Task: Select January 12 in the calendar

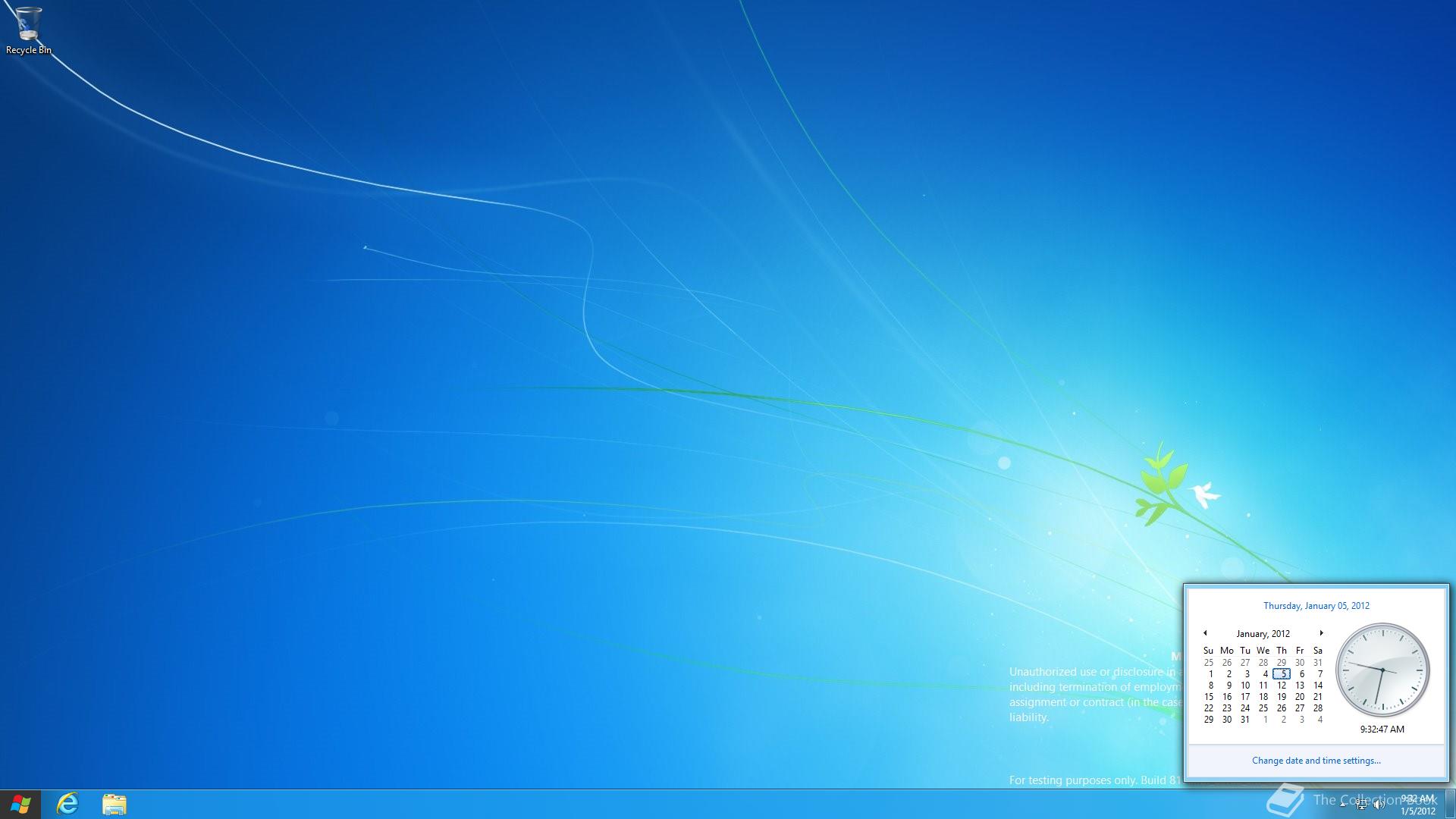Action: [x=1282, y=686]
